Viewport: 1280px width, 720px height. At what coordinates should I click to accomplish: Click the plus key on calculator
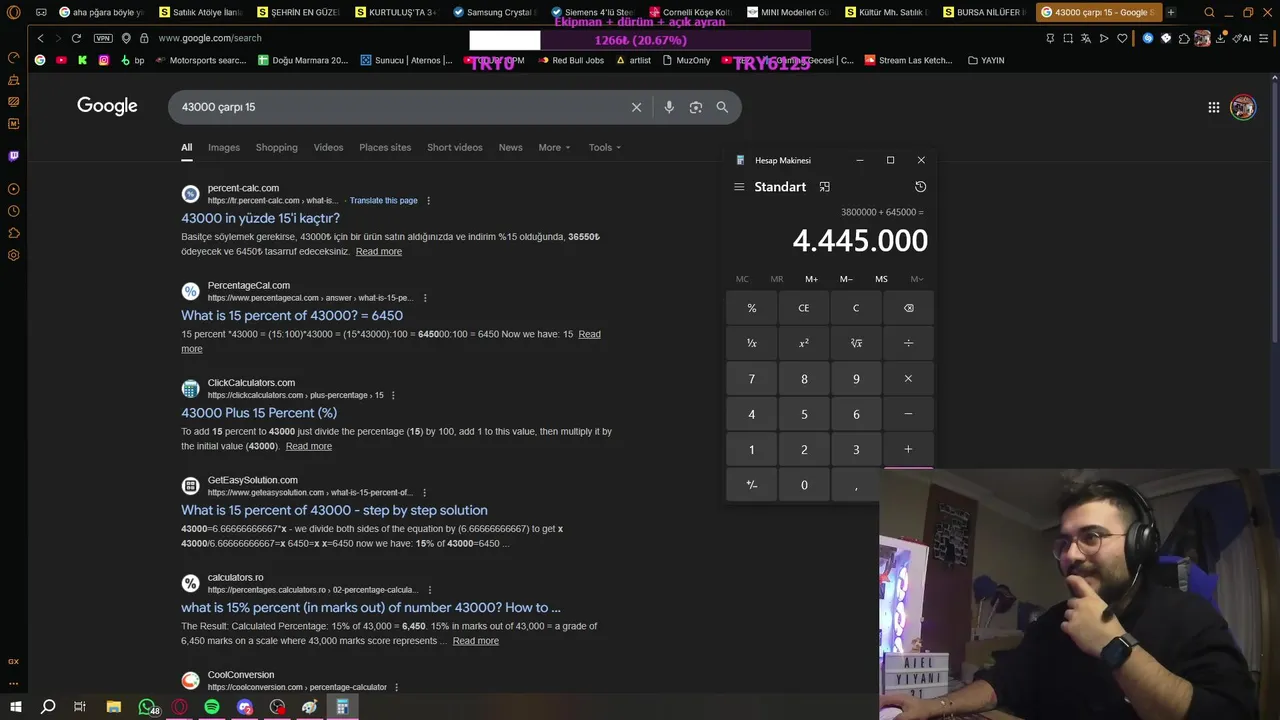(908, 450)
